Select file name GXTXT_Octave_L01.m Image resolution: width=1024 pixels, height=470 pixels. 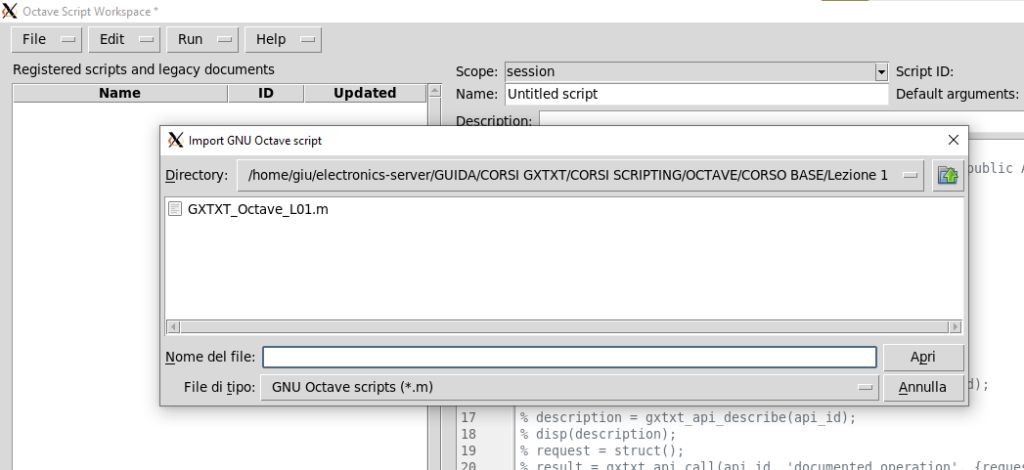point(258,209)
